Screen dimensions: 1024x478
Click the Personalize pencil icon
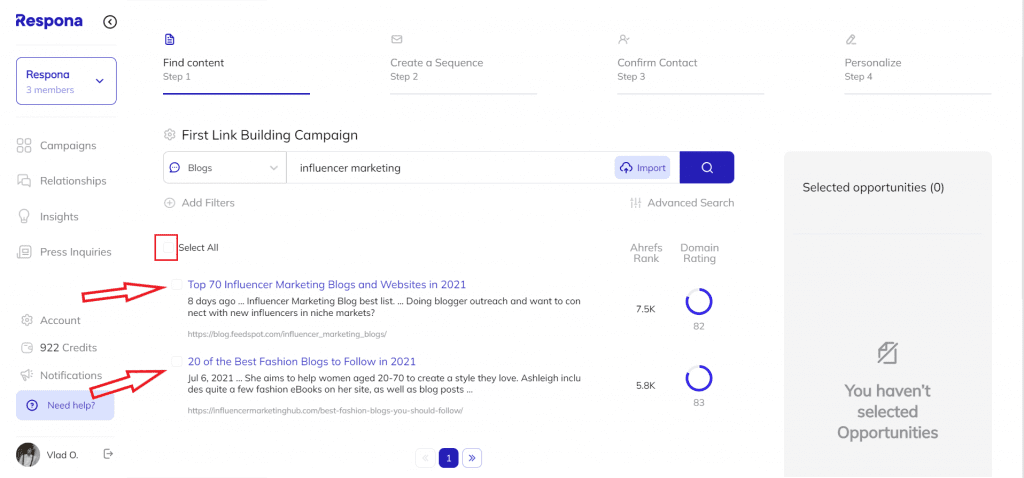(850, 40)
